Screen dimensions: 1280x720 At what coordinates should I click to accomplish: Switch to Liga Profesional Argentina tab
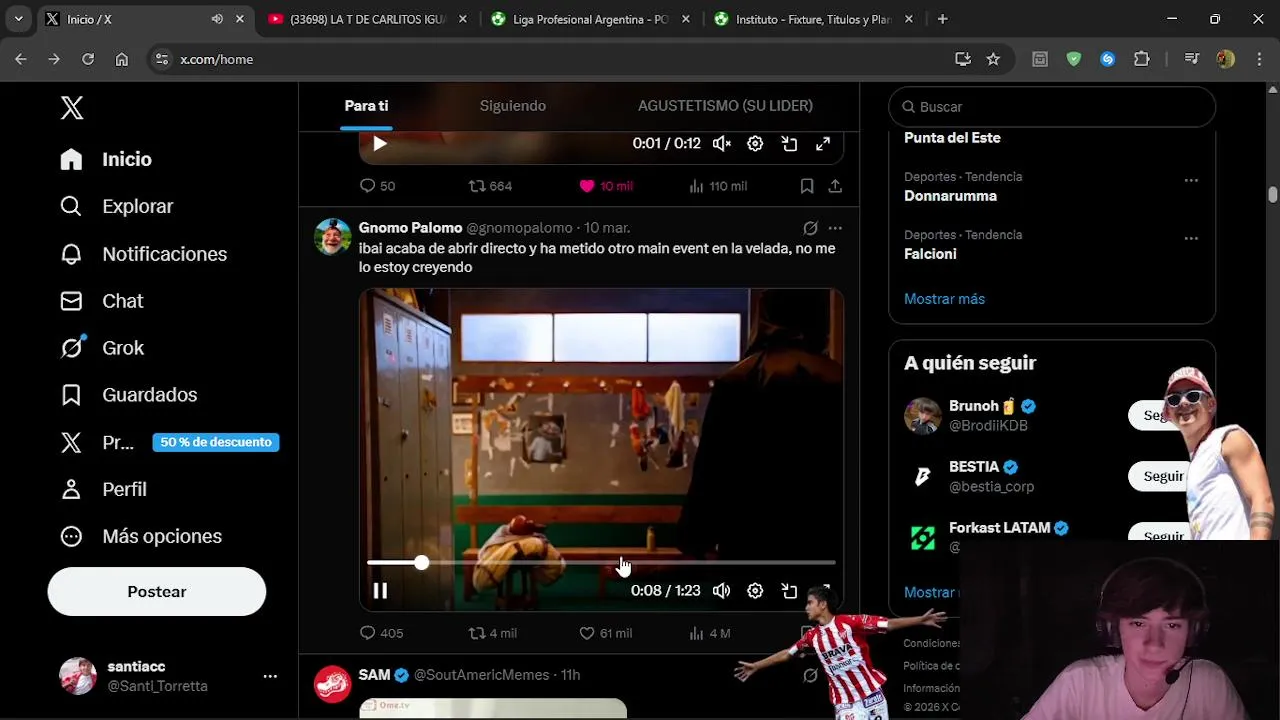point(590,19)
